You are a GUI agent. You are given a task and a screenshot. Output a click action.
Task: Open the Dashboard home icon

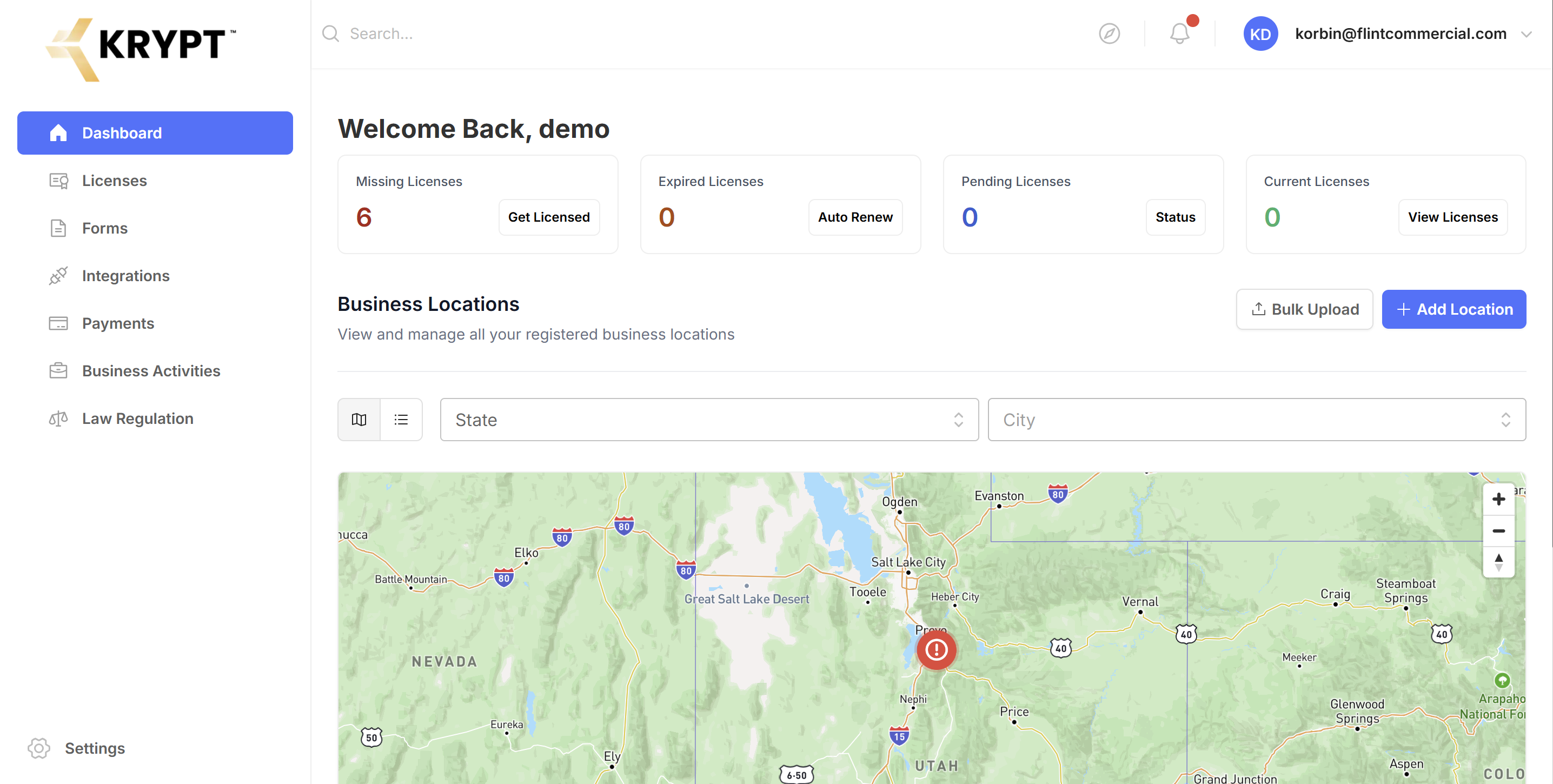[x=58, y=132]
